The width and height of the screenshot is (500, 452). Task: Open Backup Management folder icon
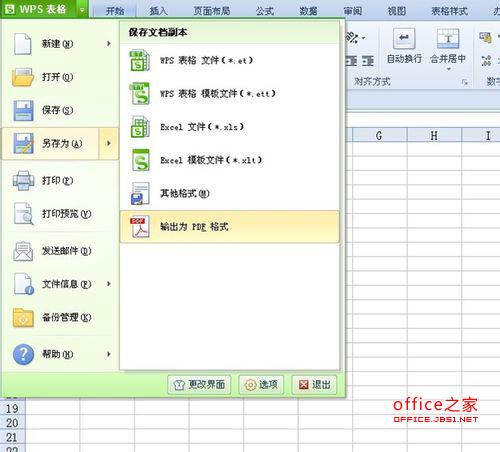[23, 318]
